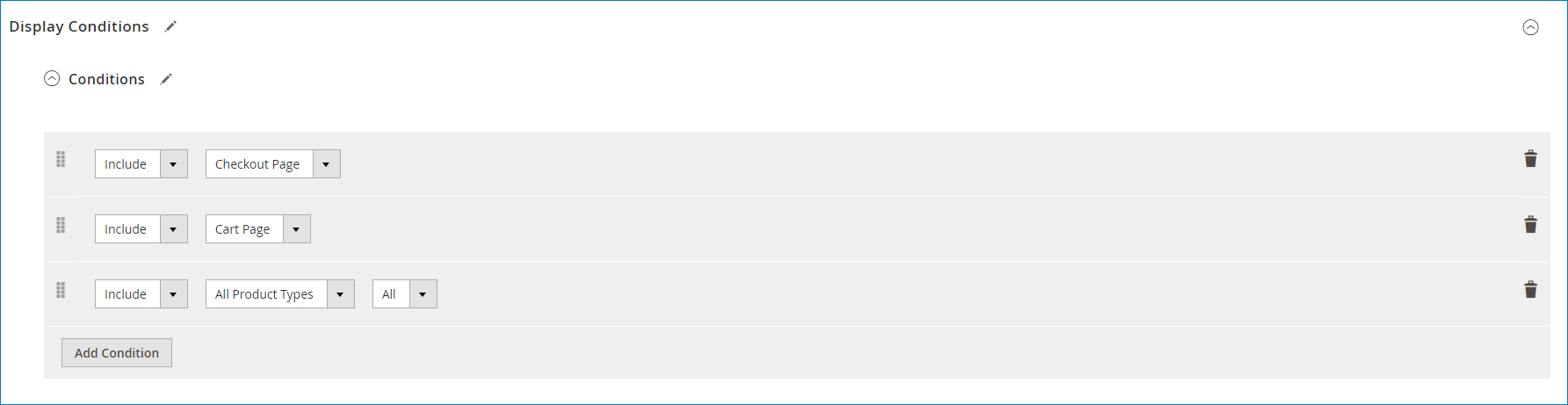Open the All dropdown selector
Image resolution: width=1568 pixels, height=405 pixels.
pos(404,294)
